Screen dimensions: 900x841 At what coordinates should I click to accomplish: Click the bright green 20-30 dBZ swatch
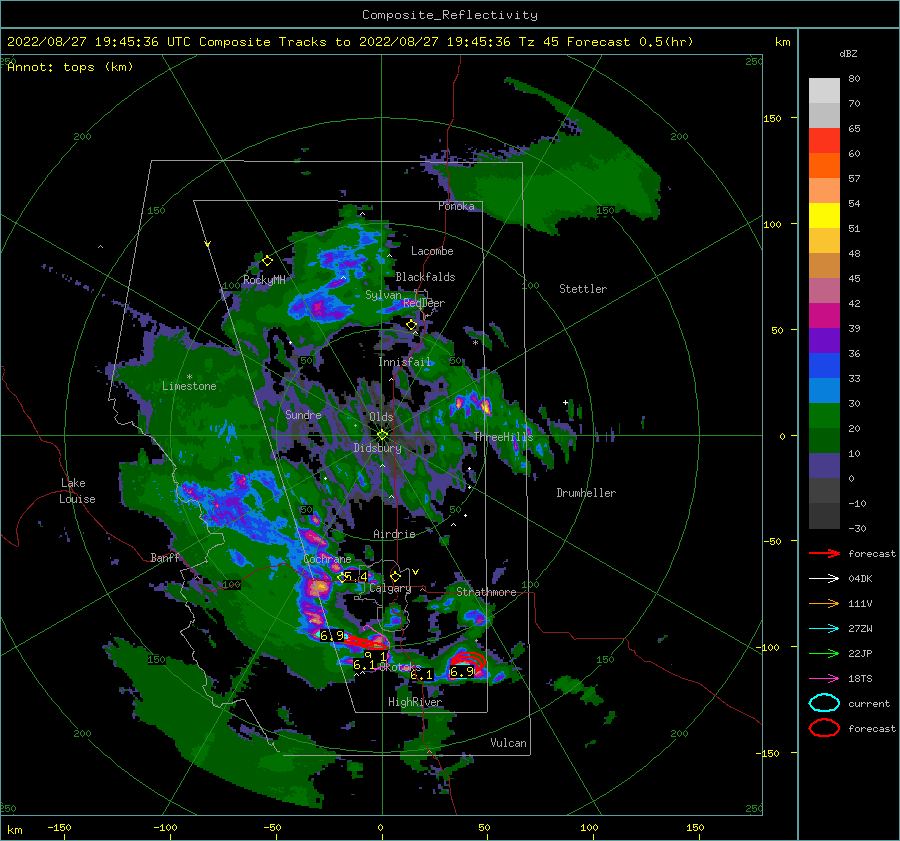[x=824, y=416]
